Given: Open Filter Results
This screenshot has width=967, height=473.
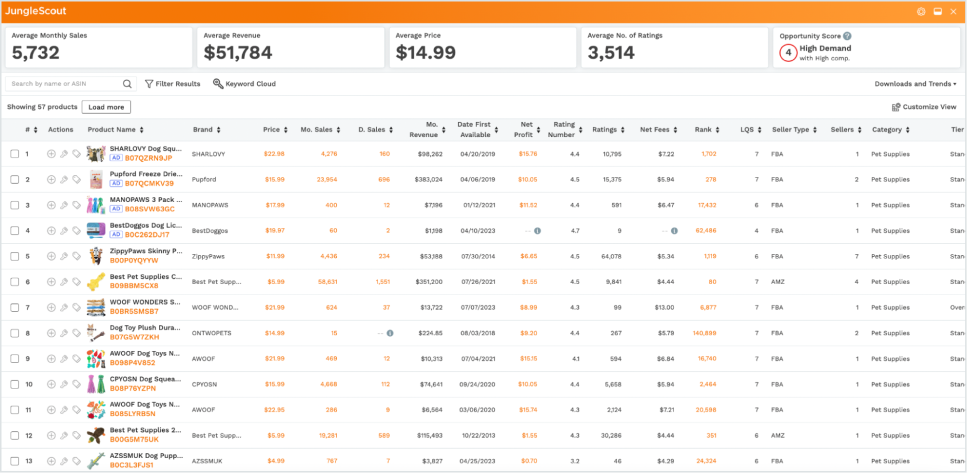Looking at the screenshot, I should point(173,84).
